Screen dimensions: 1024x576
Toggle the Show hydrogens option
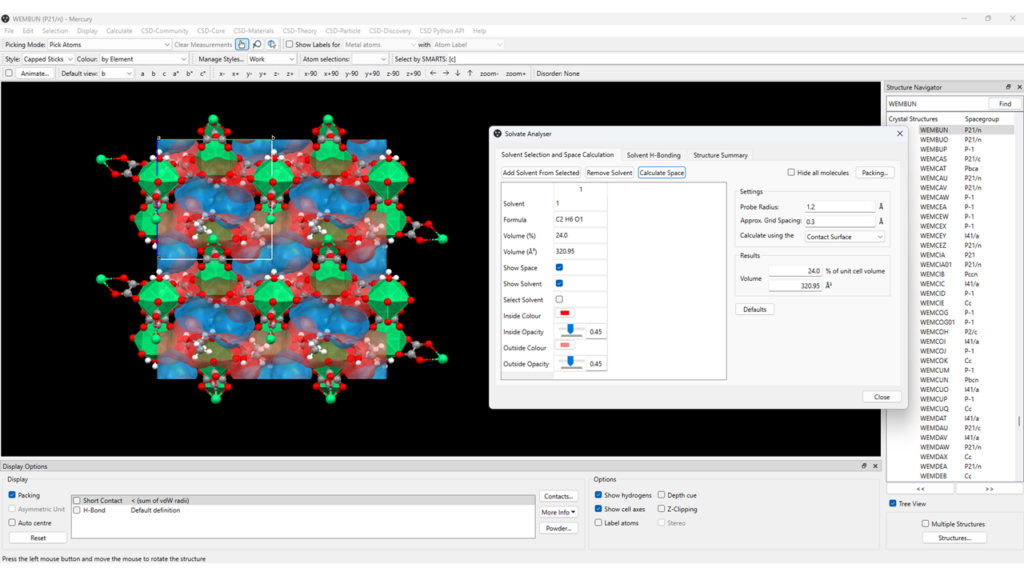pos(599,495)
